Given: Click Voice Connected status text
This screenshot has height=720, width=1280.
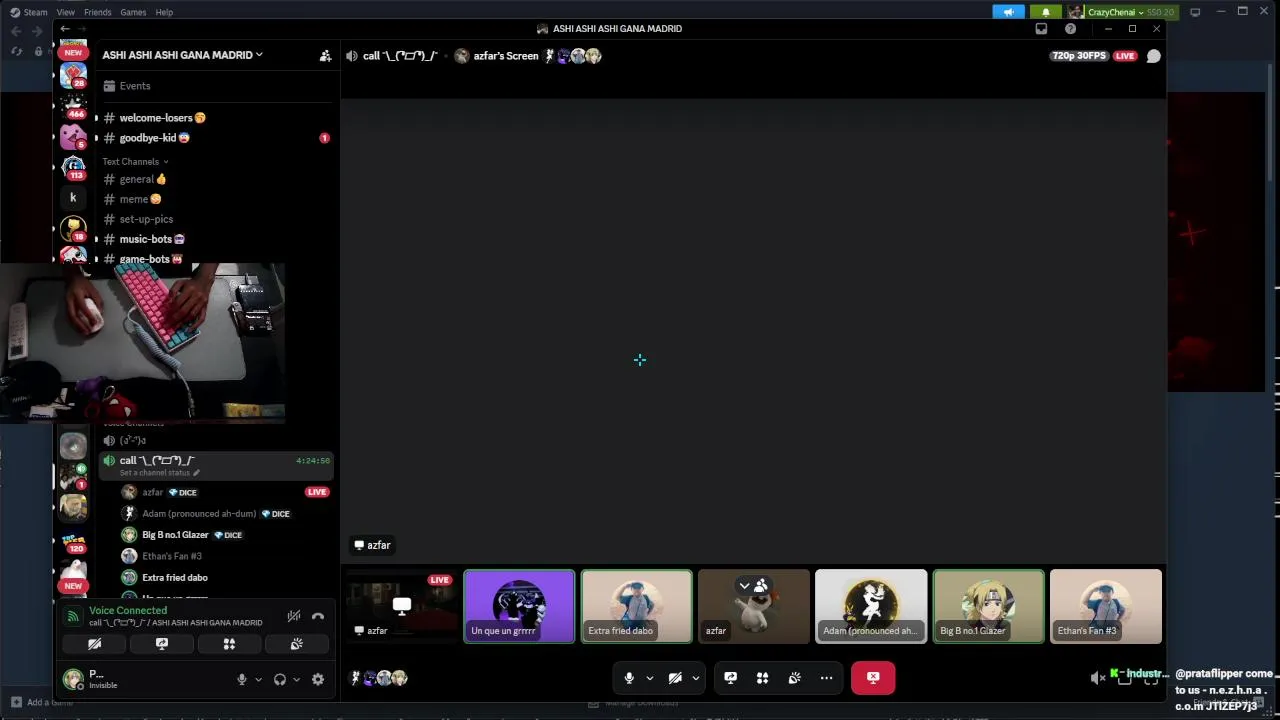Looking at the screenshot, I should [128, 610].
